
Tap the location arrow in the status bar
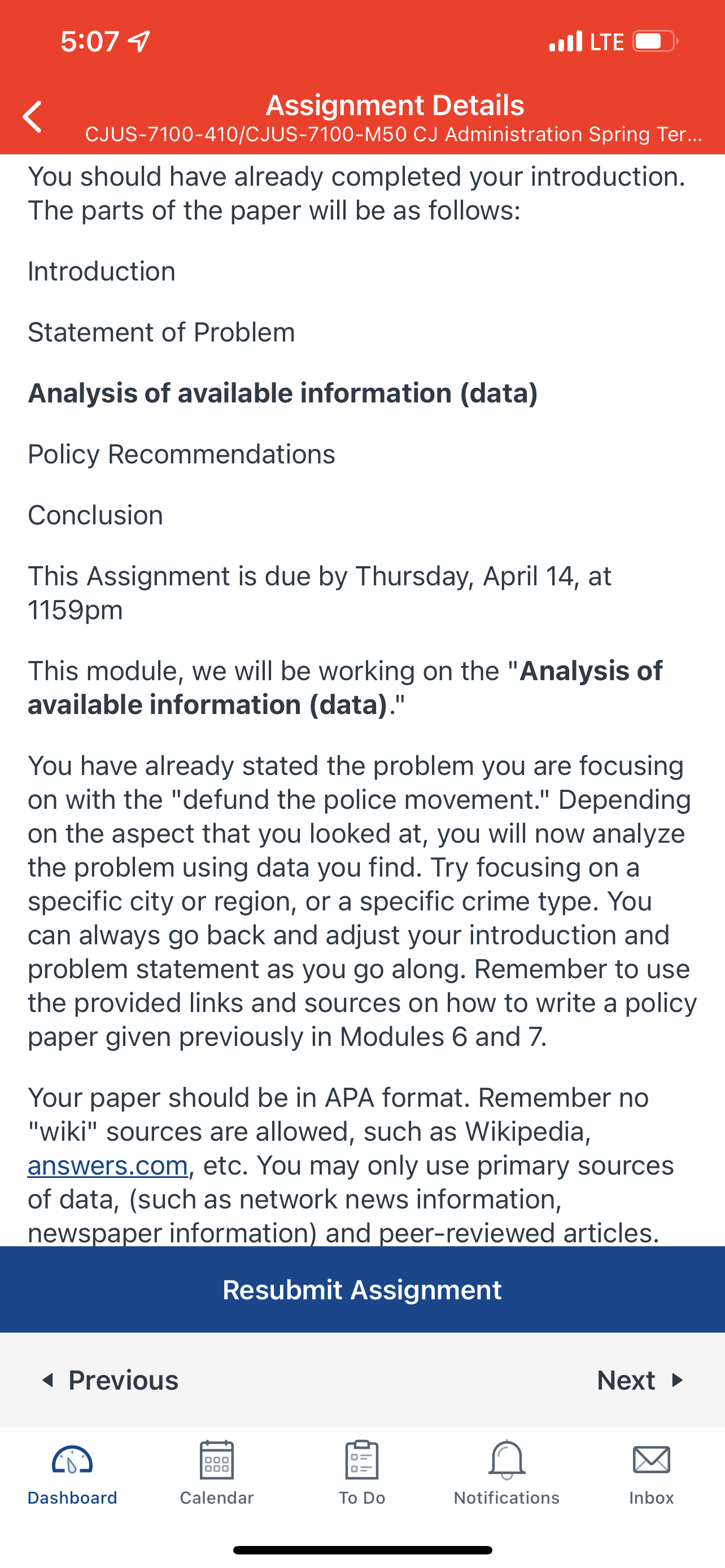pyautogui.click(x=139, y=41)
